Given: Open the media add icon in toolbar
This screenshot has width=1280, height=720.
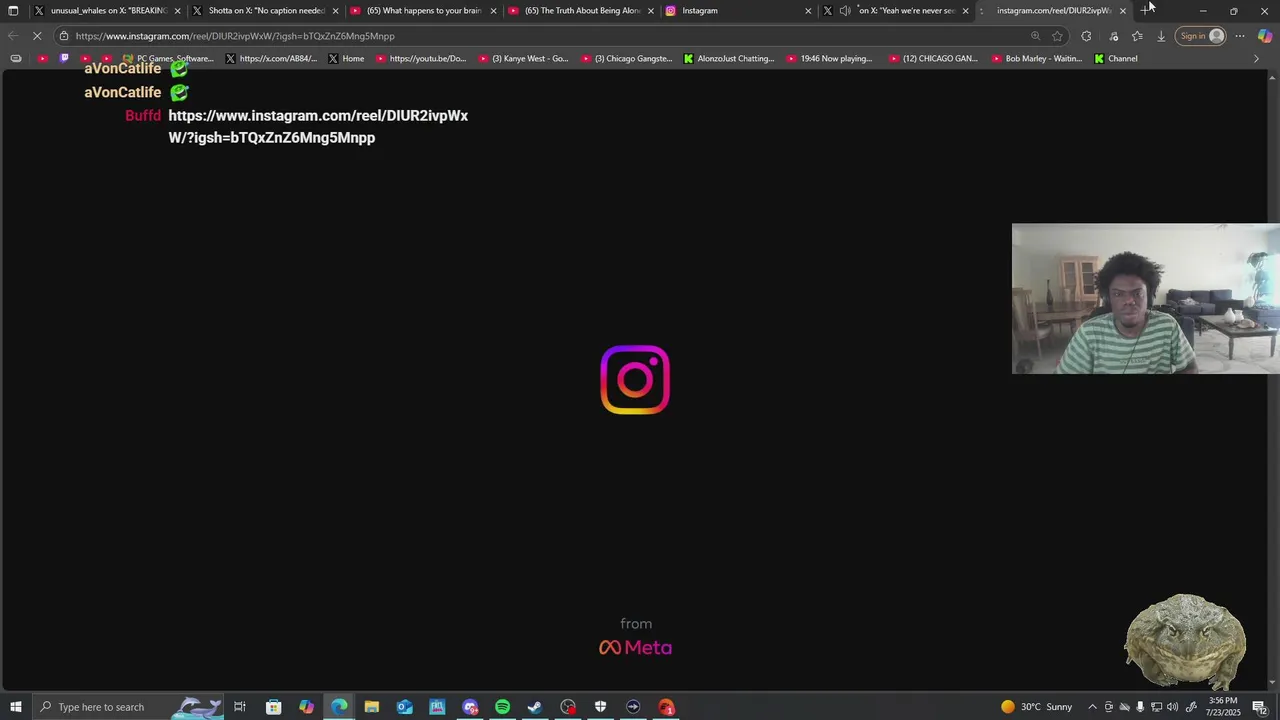Looking at the screenshot, I should point(1113,36).
